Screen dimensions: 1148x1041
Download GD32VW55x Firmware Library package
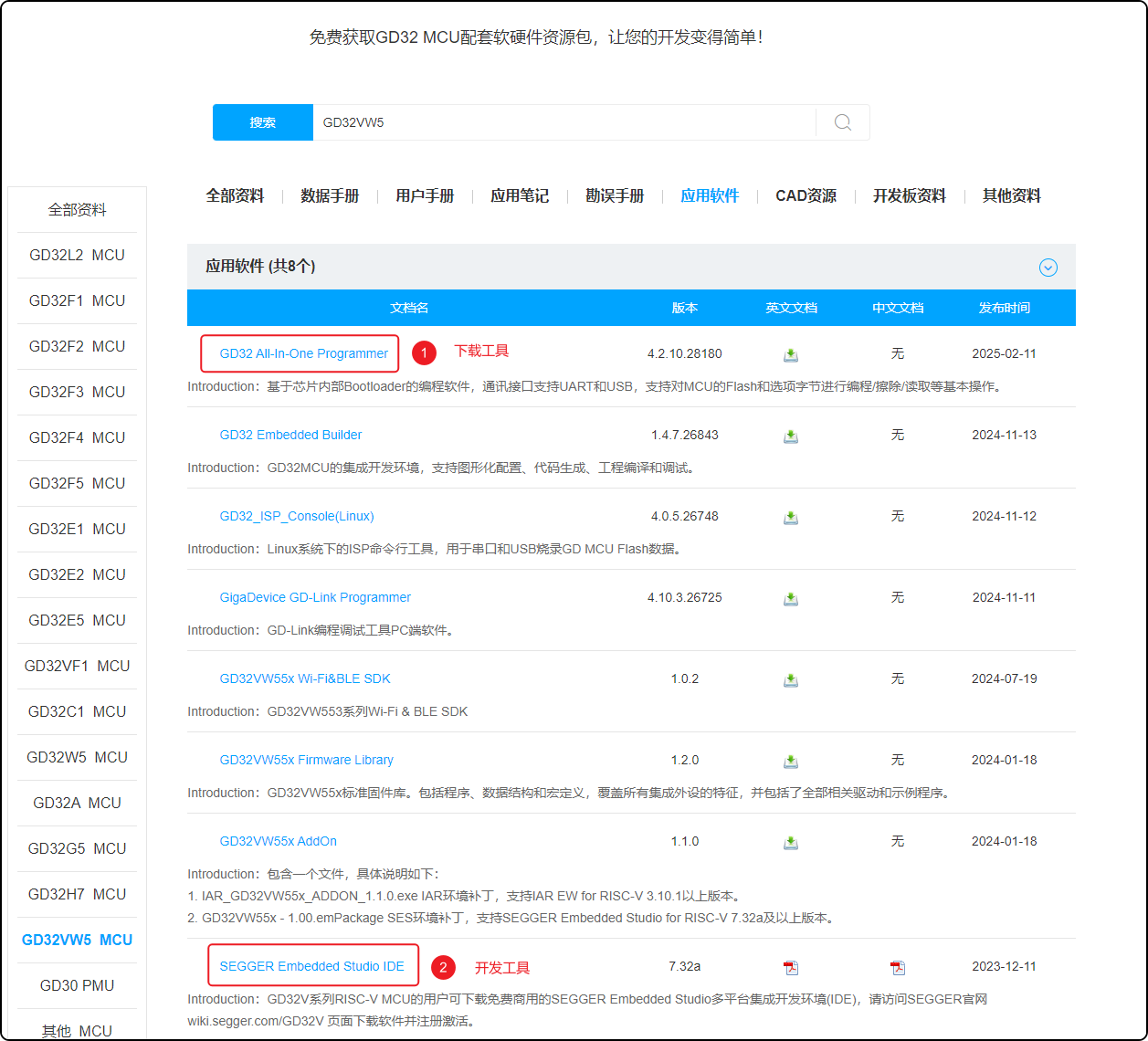[x=791, y=762]
